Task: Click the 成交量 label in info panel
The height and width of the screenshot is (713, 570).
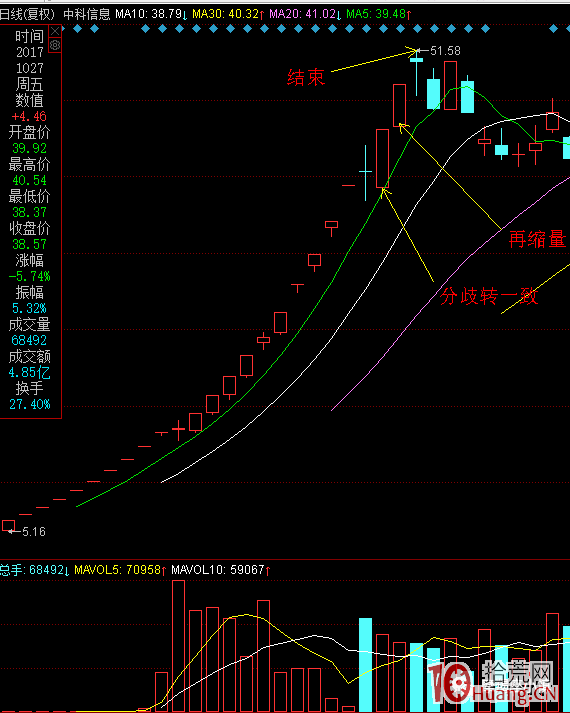Action: click(x=30, y=325)
